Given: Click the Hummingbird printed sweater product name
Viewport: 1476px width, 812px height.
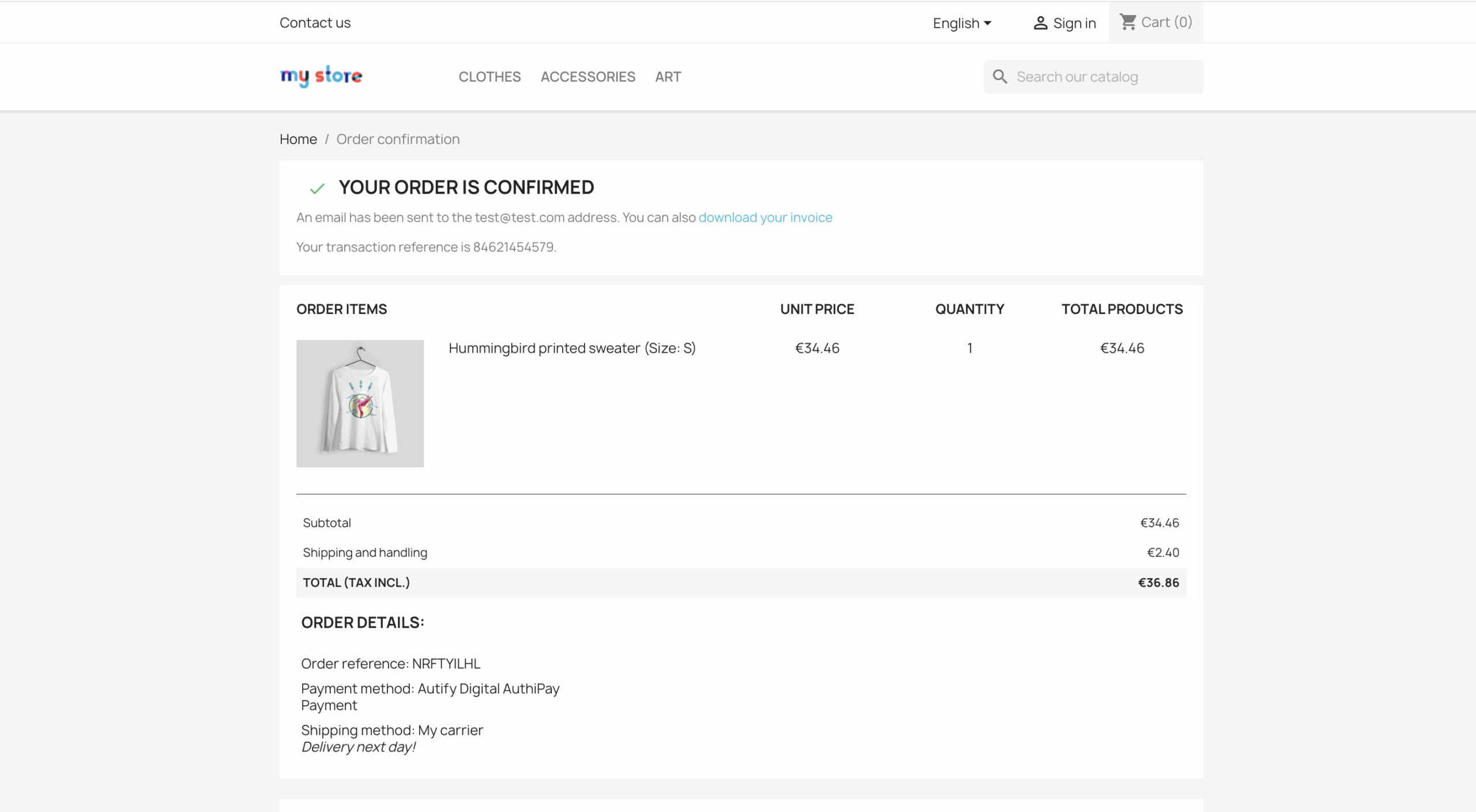Looking at the screenshot, I should click(x=572, y=348).
